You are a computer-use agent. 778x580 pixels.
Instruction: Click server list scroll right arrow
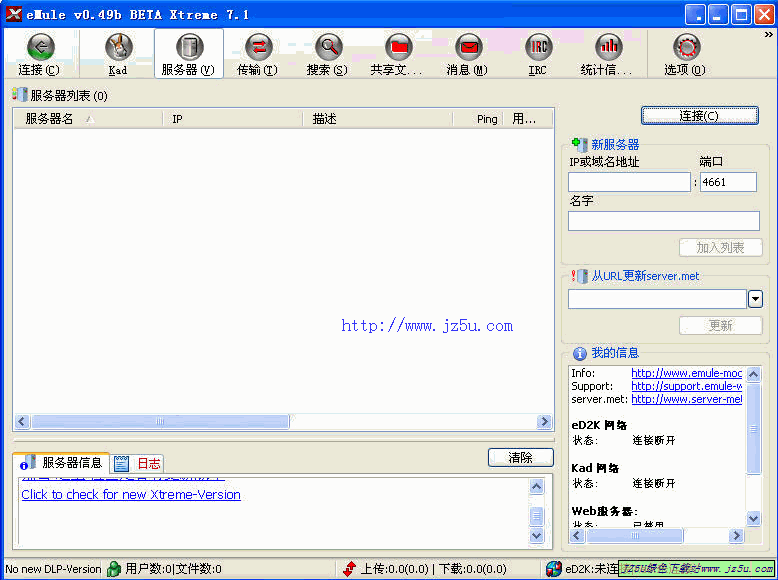[544, 422]
